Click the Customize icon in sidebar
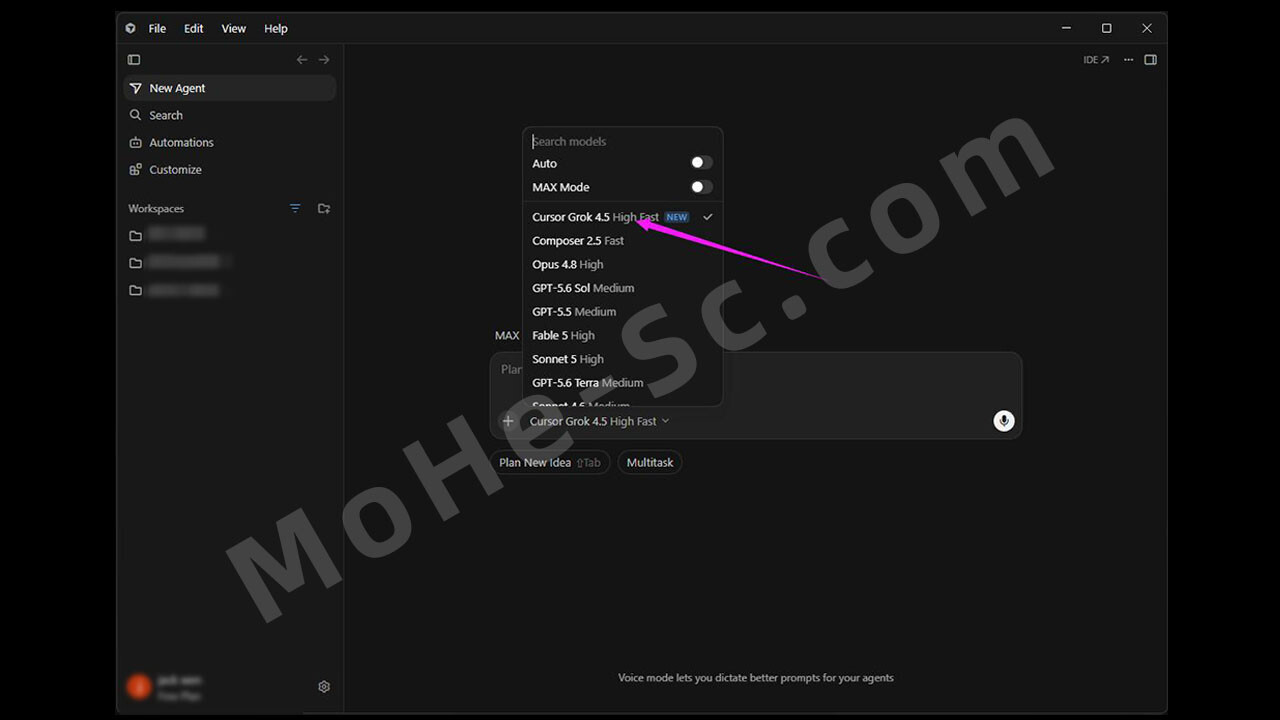The image size is (1280, 720). (x=136, y=169)
